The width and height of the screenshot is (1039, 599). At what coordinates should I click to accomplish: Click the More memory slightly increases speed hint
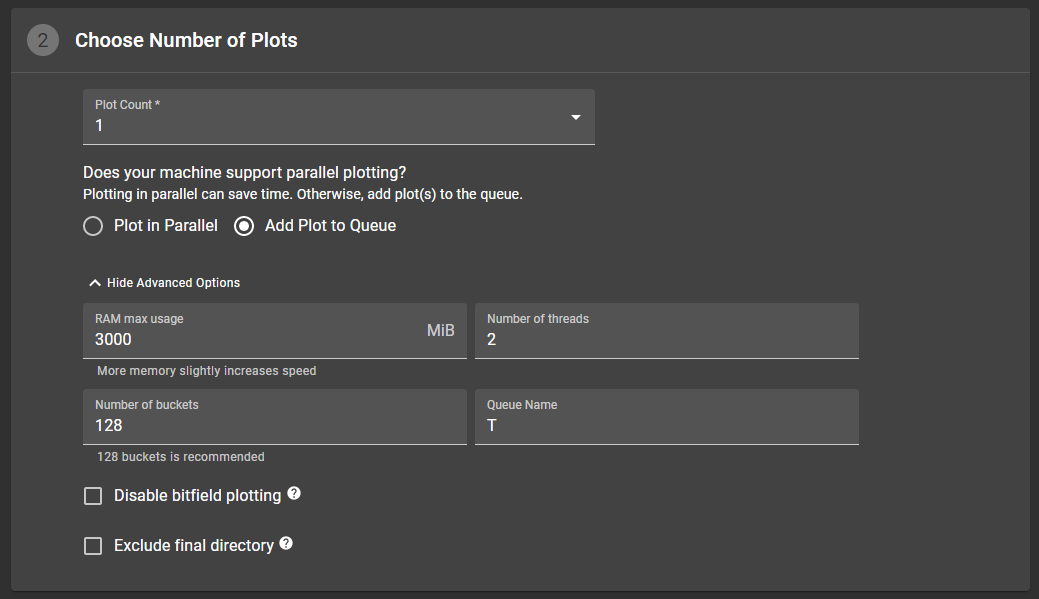[205, 370]
